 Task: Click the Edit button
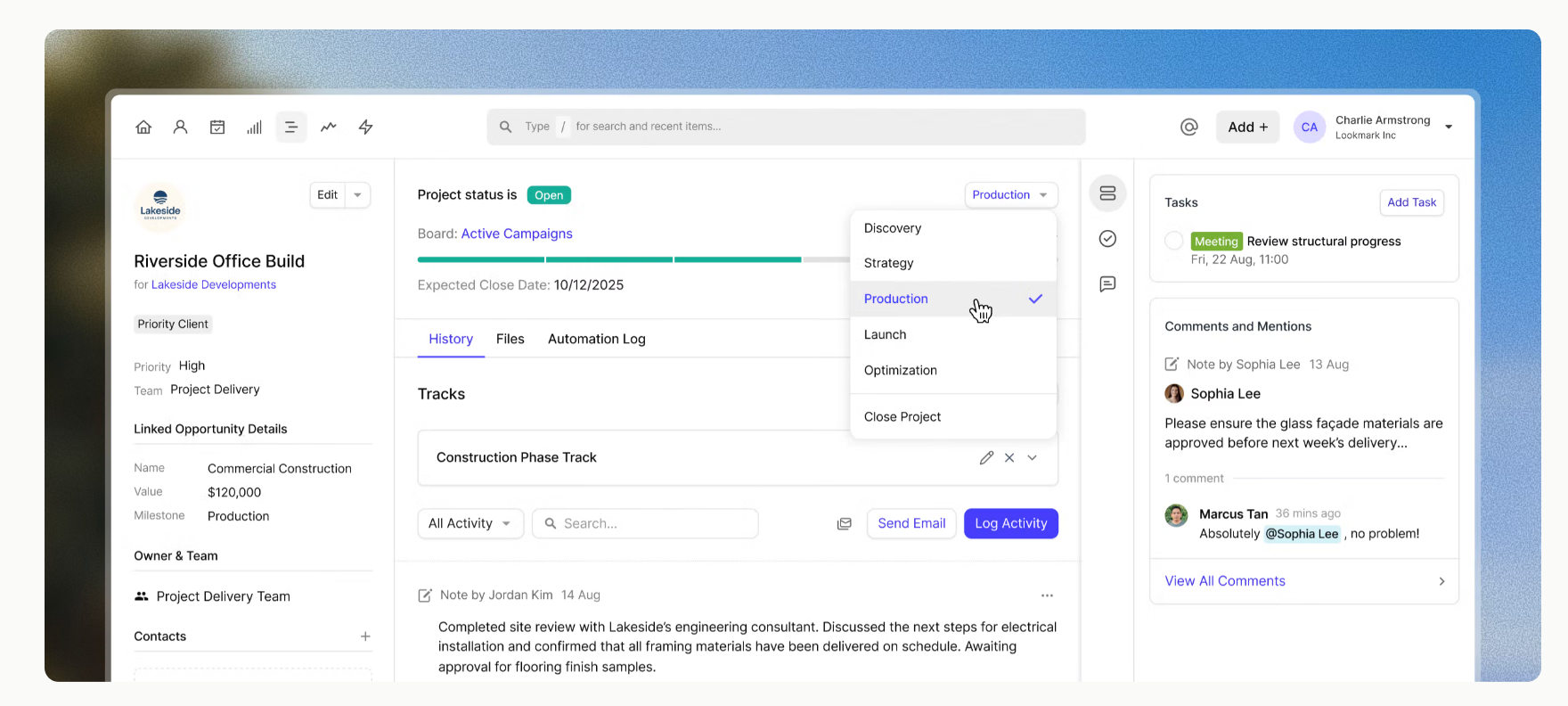[328, 195]
